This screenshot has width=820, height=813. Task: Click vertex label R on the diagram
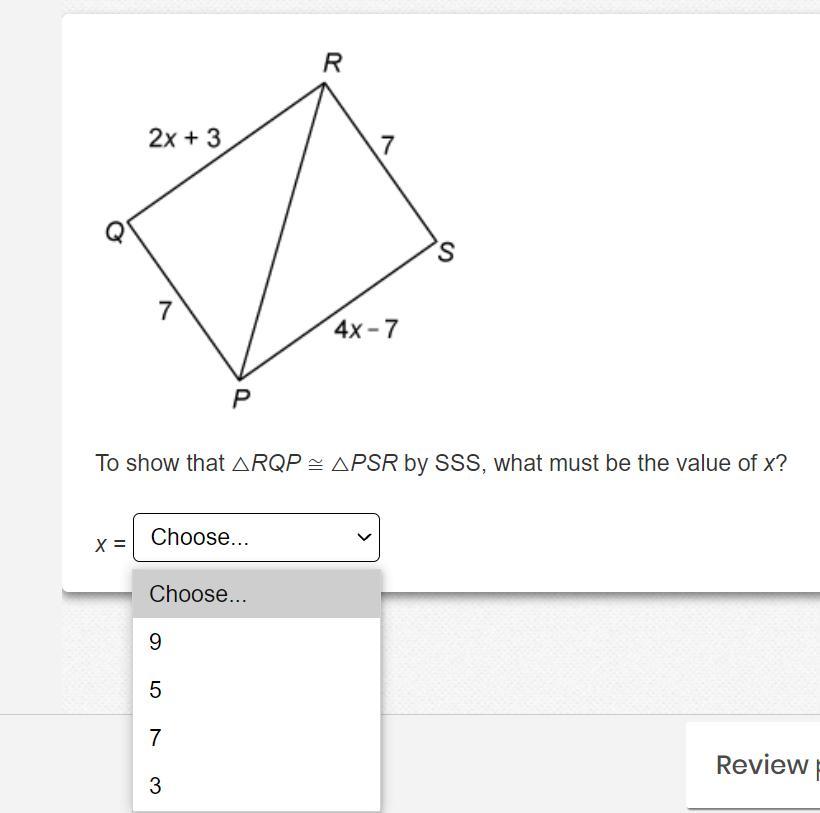click(x=333, y=63)
